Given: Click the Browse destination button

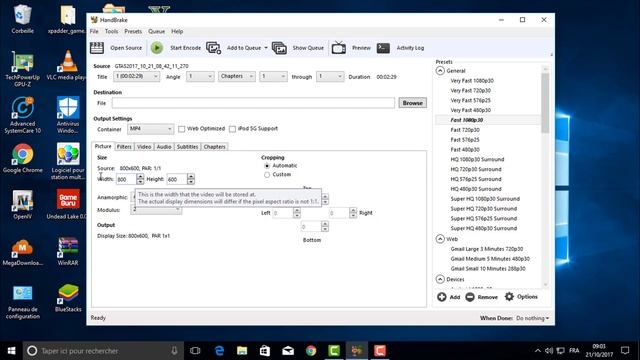Looking at the screenshot, I should 412,103.
